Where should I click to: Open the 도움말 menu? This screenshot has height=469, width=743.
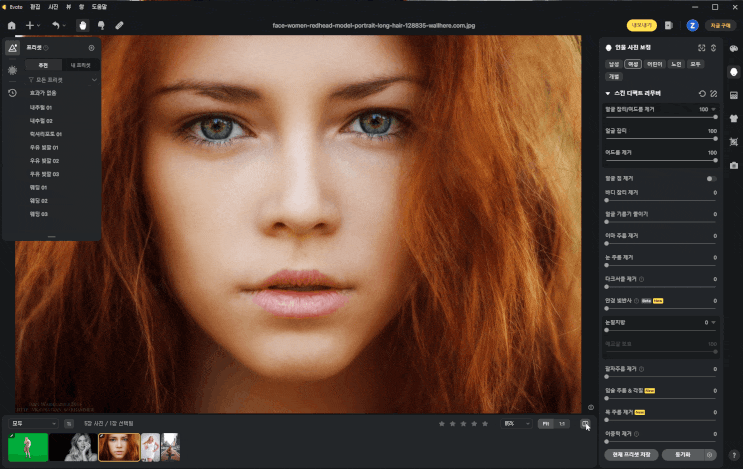point(100,7)
